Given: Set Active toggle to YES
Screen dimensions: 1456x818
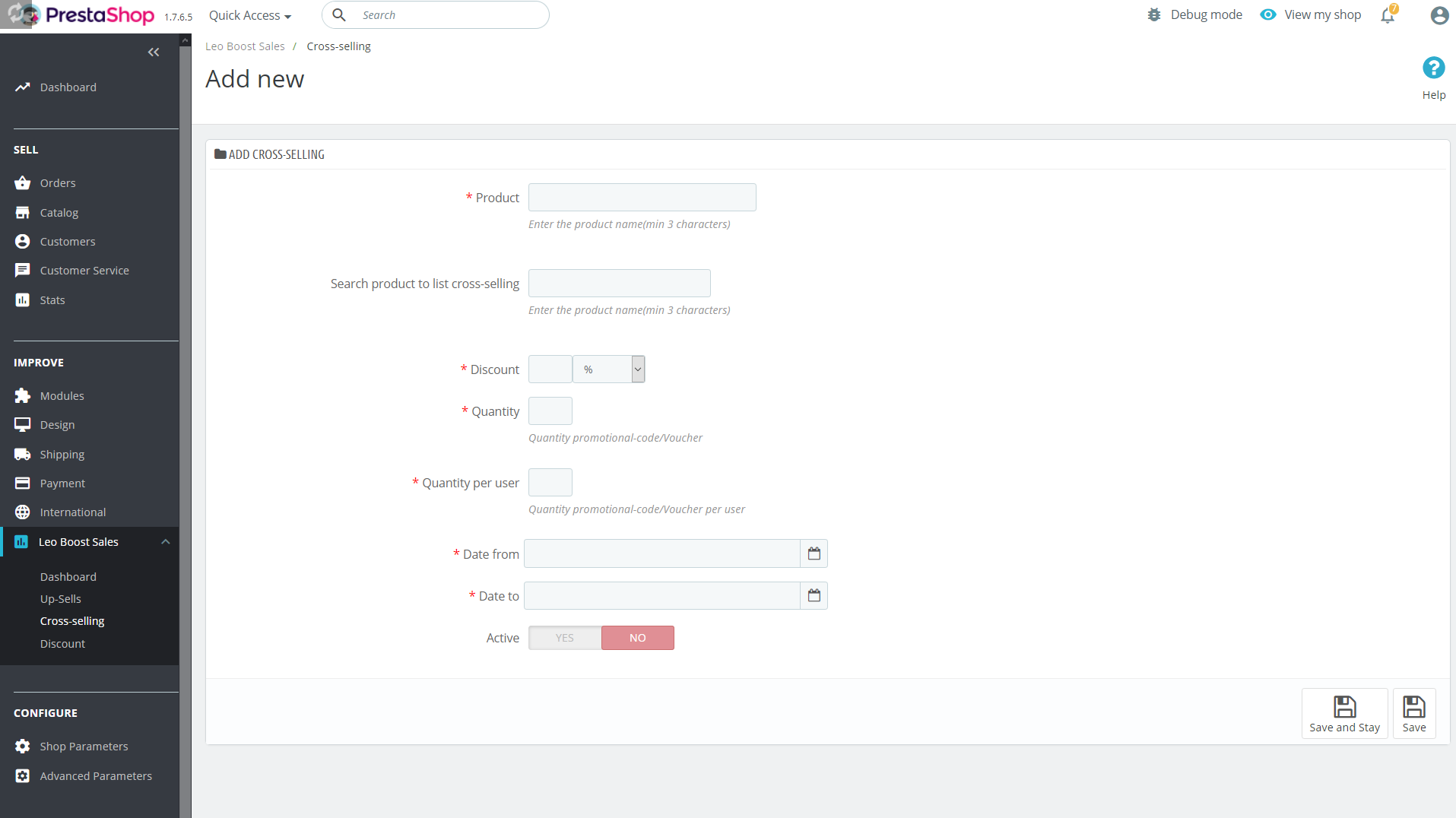Looking at the screenshot, I should (564, 638).
